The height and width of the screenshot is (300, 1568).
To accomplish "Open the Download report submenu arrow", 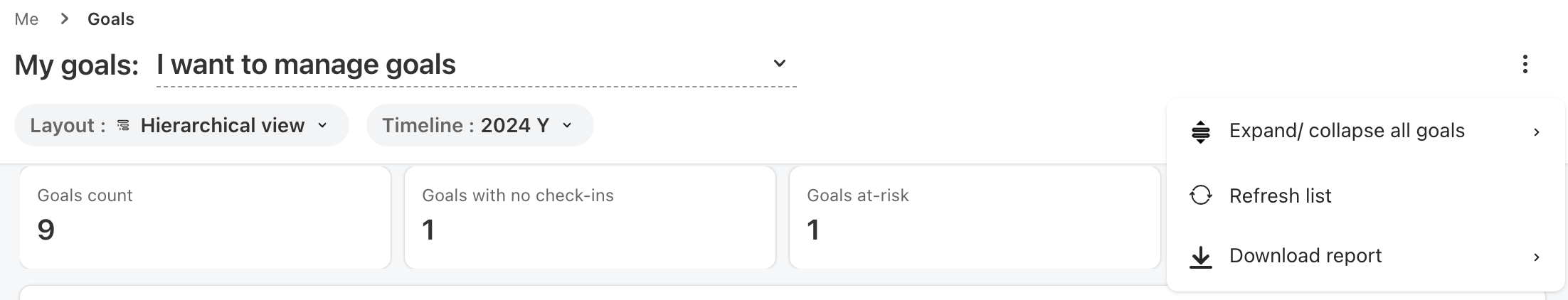I will [x=1537, y=257].
